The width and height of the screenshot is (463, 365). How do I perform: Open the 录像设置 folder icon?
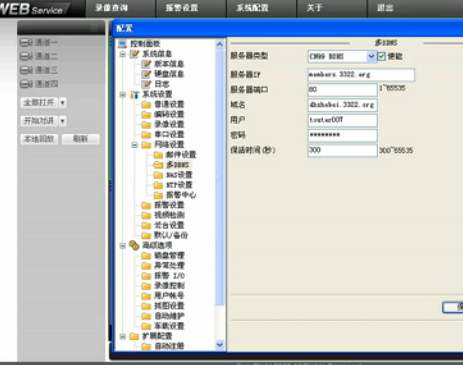pyautogui.click(x=146, y=125)
